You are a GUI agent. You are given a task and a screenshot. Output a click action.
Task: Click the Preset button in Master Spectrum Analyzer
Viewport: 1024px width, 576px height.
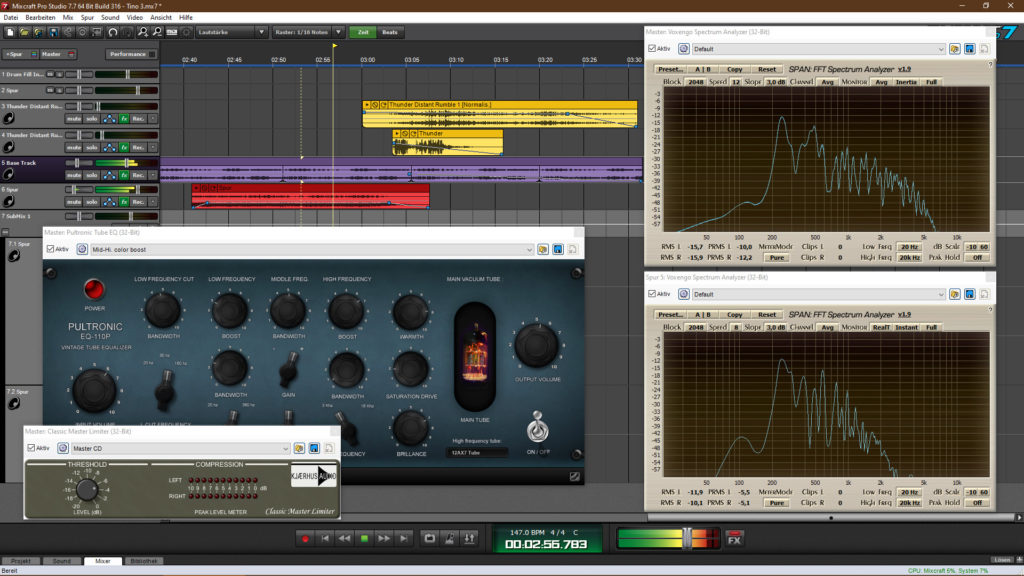670,69
